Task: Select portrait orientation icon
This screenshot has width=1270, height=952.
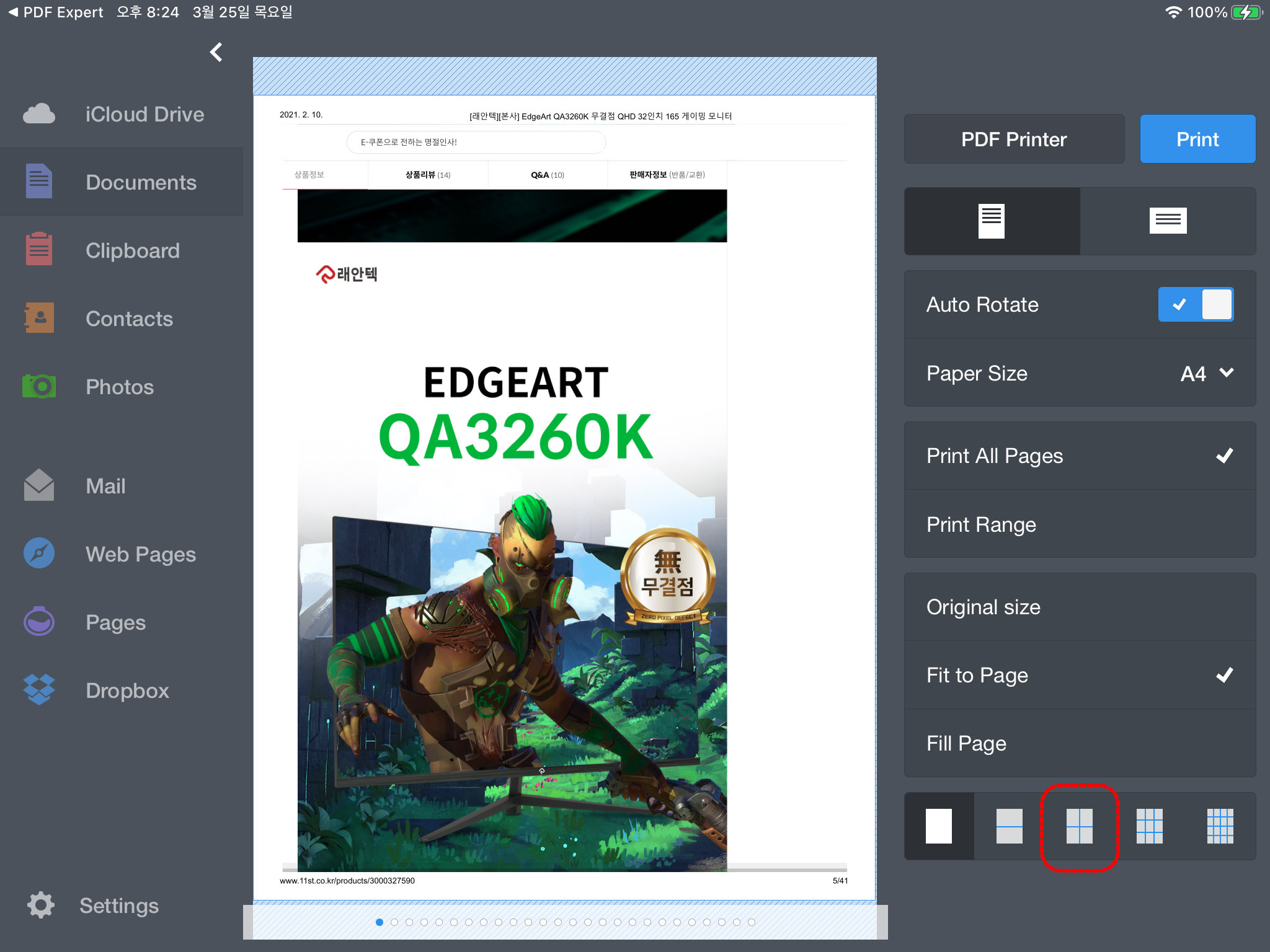Action: coord(992,221)
